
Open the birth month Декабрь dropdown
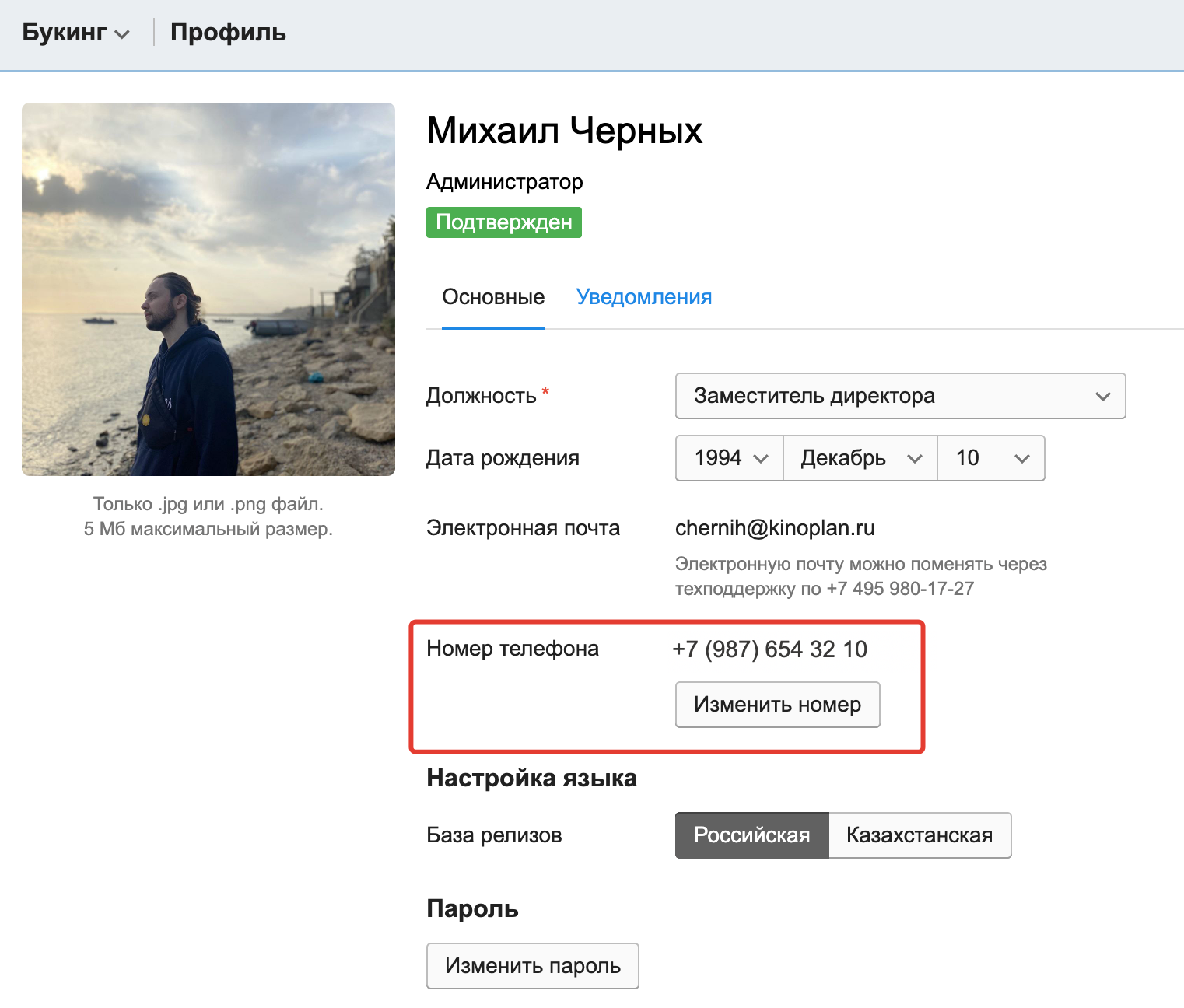coord(860,458)
